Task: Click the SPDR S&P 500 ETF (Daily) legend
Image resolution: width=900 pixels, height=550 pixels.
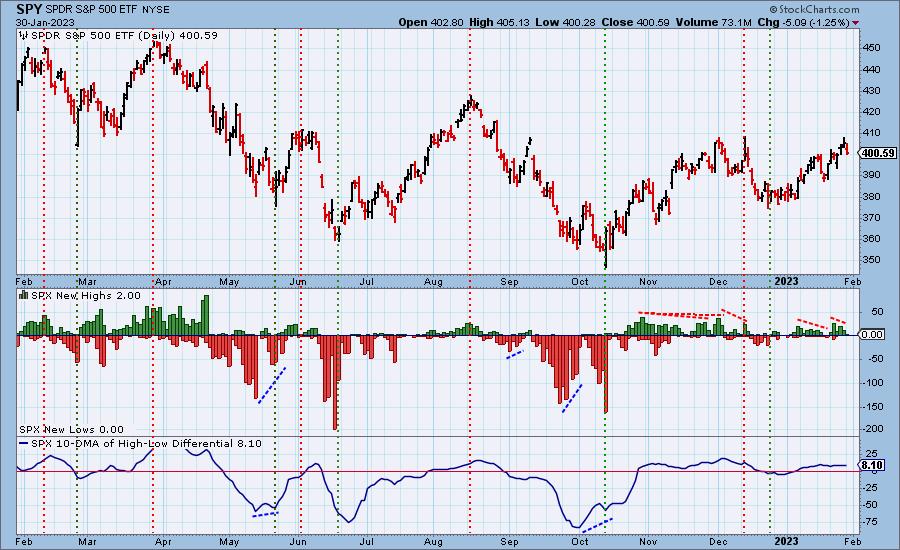Action: (125, 35)
